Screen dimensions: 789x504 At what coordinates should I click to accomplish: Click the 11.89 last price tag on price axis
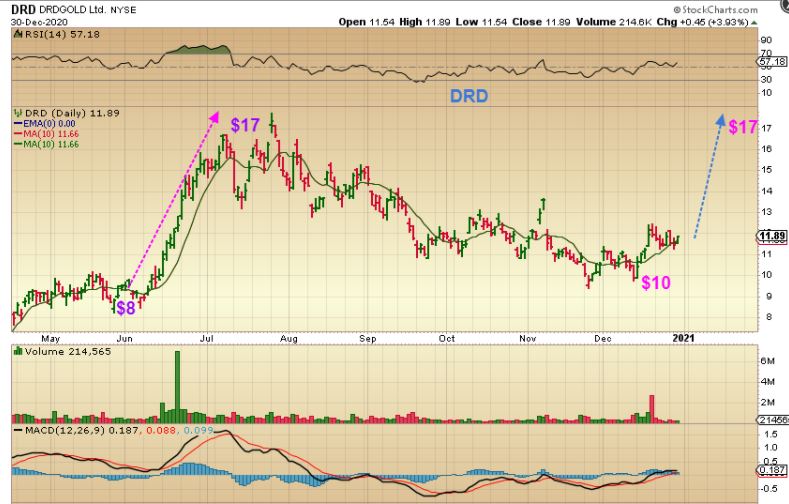click(772, 236)
